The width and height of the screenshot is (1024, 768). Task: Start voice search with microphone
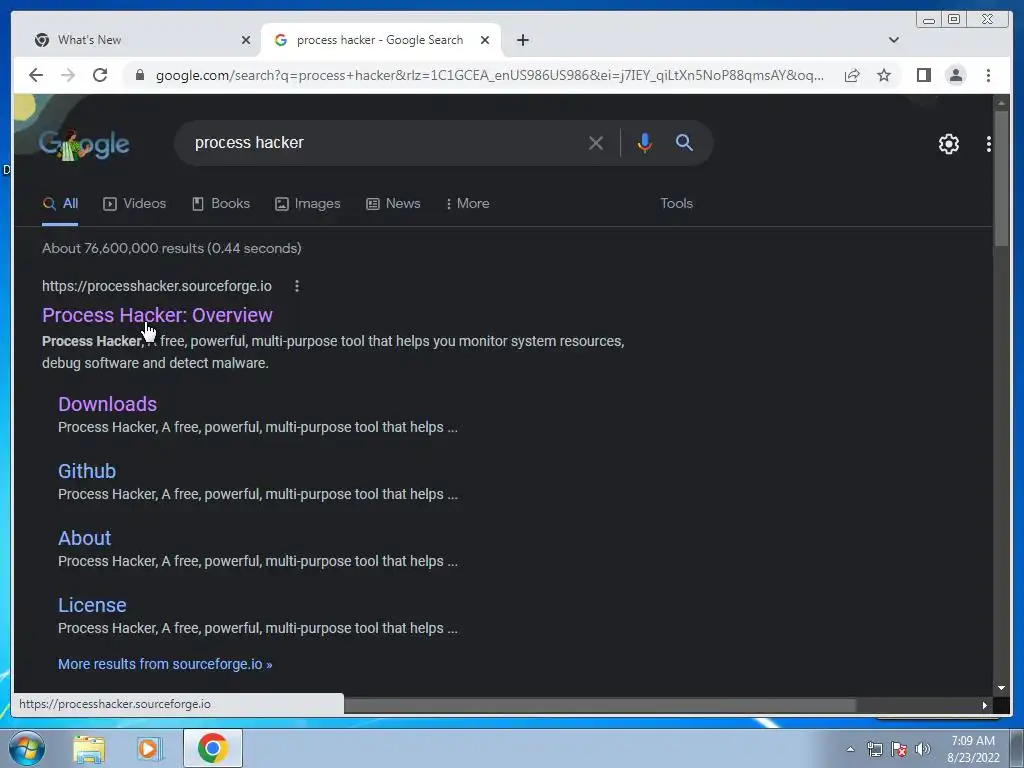click(x=644, y=143)
